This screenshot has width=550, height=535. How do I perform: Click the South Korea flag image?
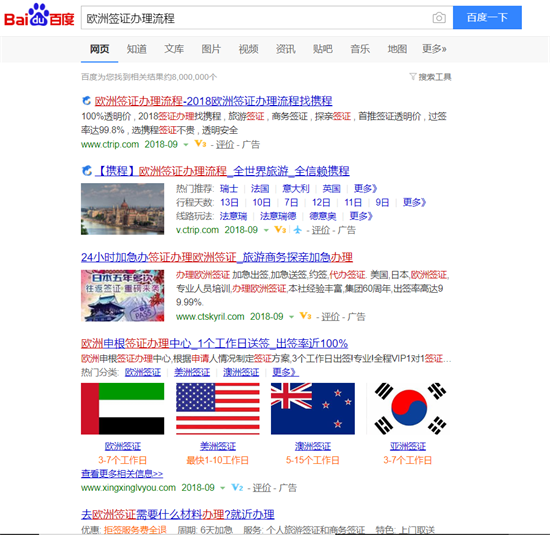(409, 409)
